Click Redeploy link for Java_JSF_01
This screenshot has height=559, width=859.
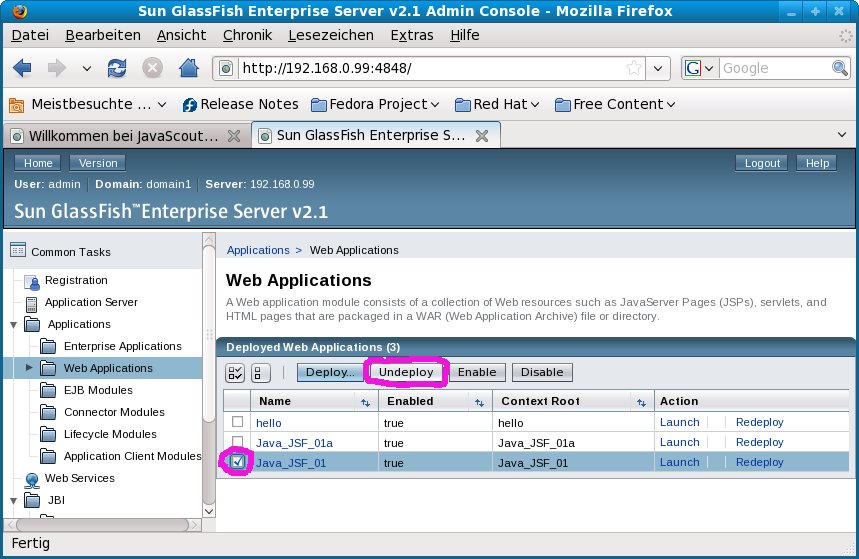[x=759, y=462]
